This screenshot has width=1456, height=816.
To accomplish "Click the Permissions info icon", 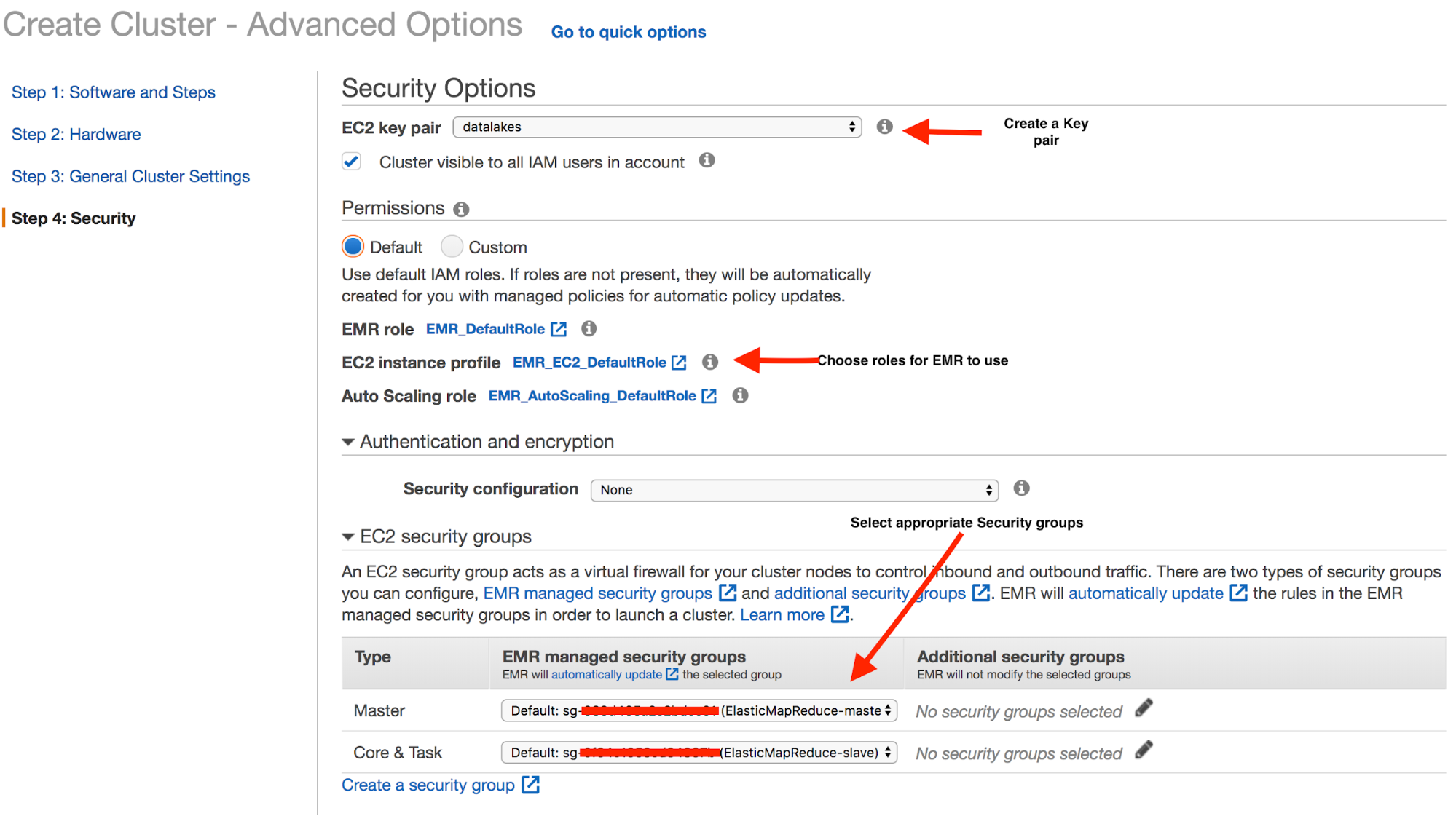I will click(461, 210).
